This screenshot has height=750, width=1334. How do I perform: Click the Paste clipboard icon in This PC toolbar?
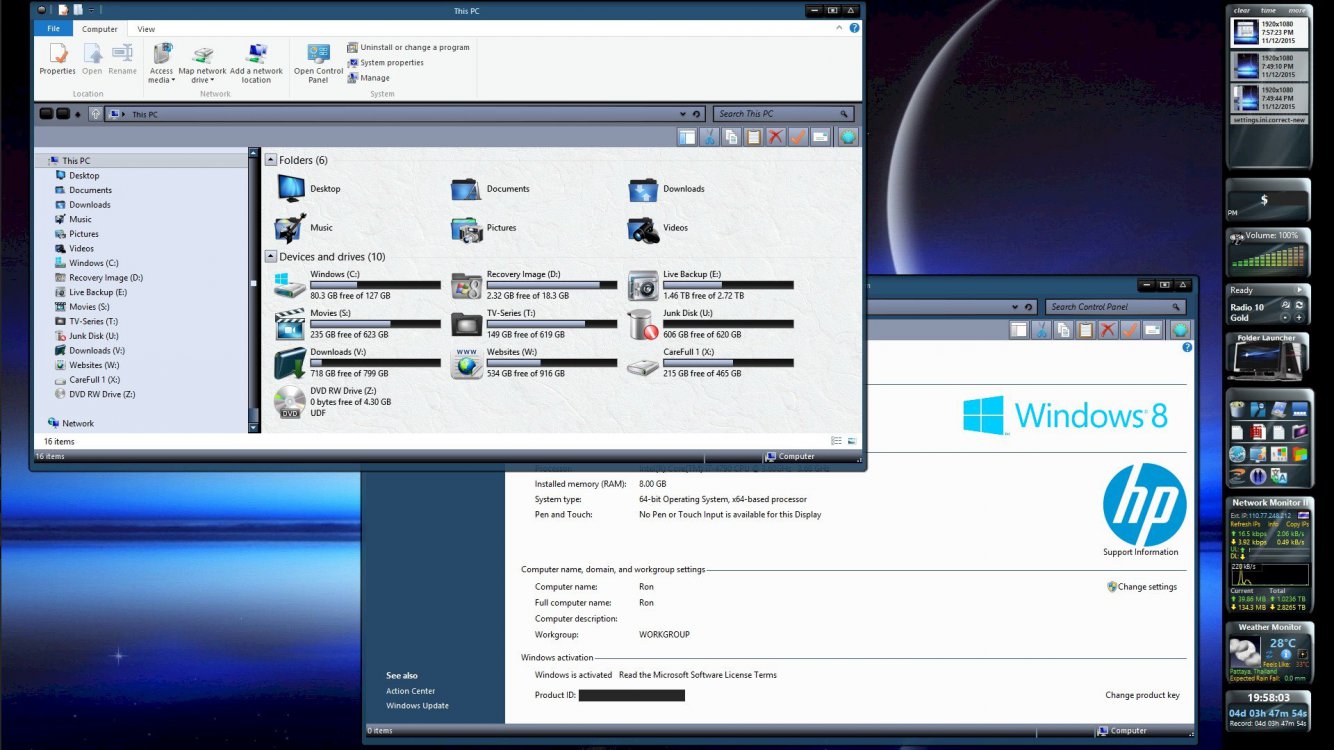click(x=753, y=137)
